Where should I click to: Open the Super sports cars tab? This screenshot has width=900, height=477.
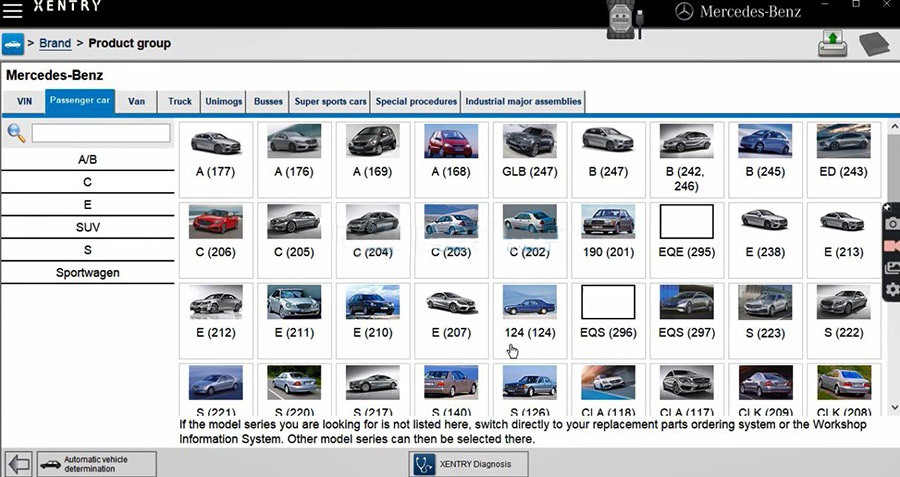[330, 102]
